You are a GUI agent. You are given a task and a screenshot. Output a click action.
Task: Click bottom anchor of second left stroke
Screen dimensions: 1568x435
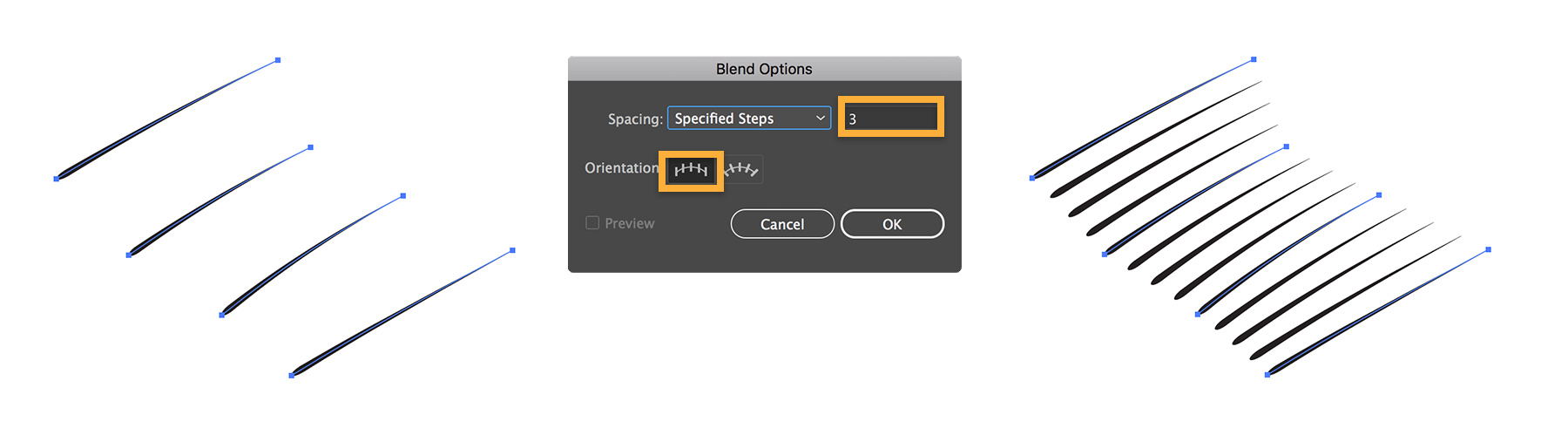pyautogui.click(x=129, y=255)
